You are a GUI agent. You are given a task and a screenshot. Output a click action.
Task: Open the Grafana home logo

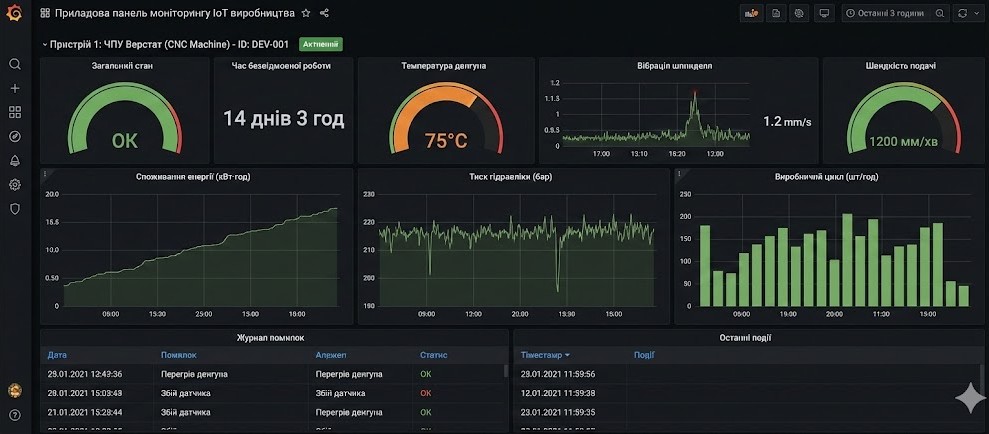pyautogui.click(x=14, y=13)
